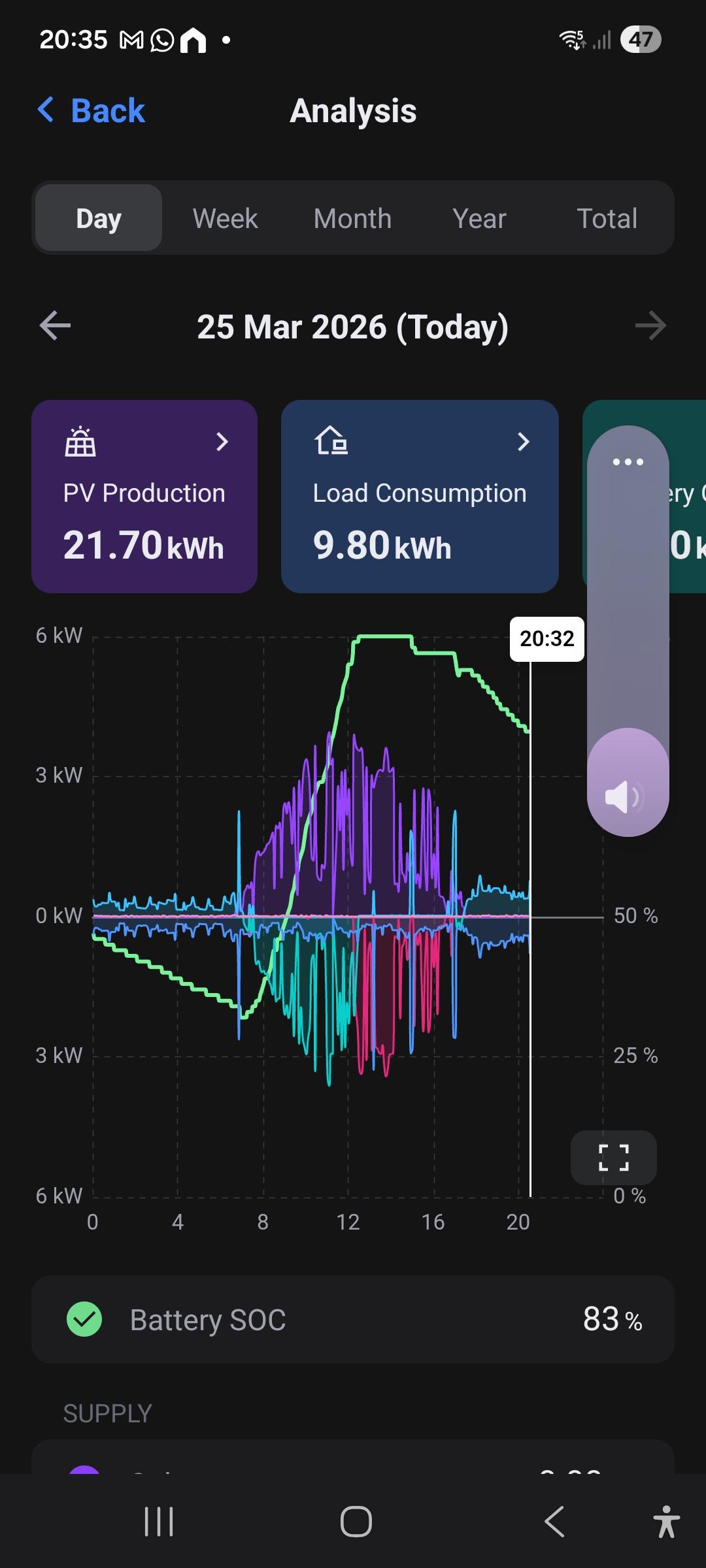Open volume panel three-dots menu
This screenshot has width=706, height=1568.
(628, 462)
